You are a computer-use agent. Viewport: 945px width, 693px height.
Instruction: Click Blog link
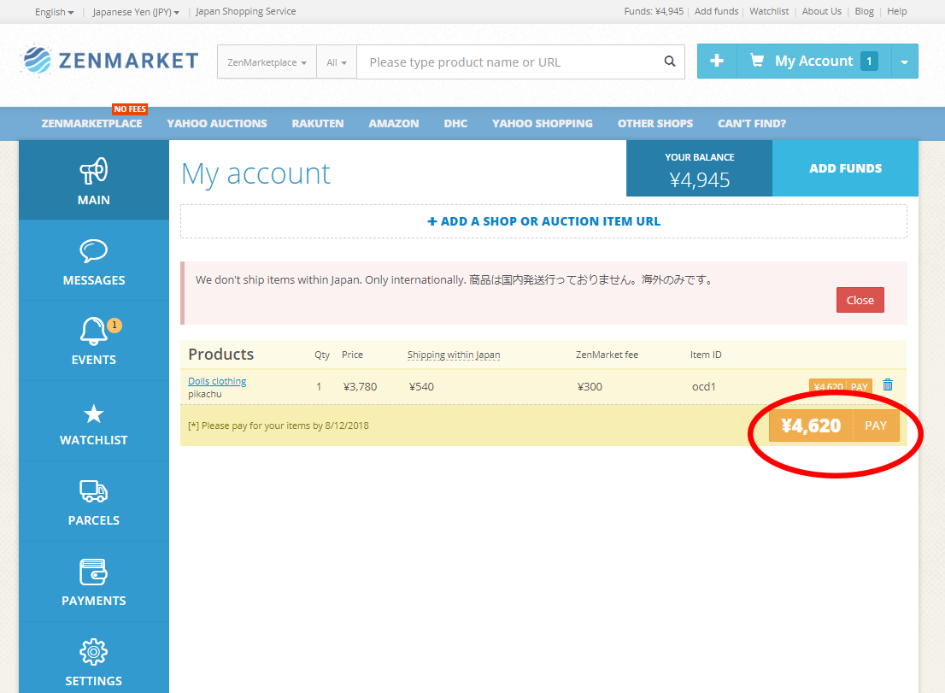tap(864, 11)
